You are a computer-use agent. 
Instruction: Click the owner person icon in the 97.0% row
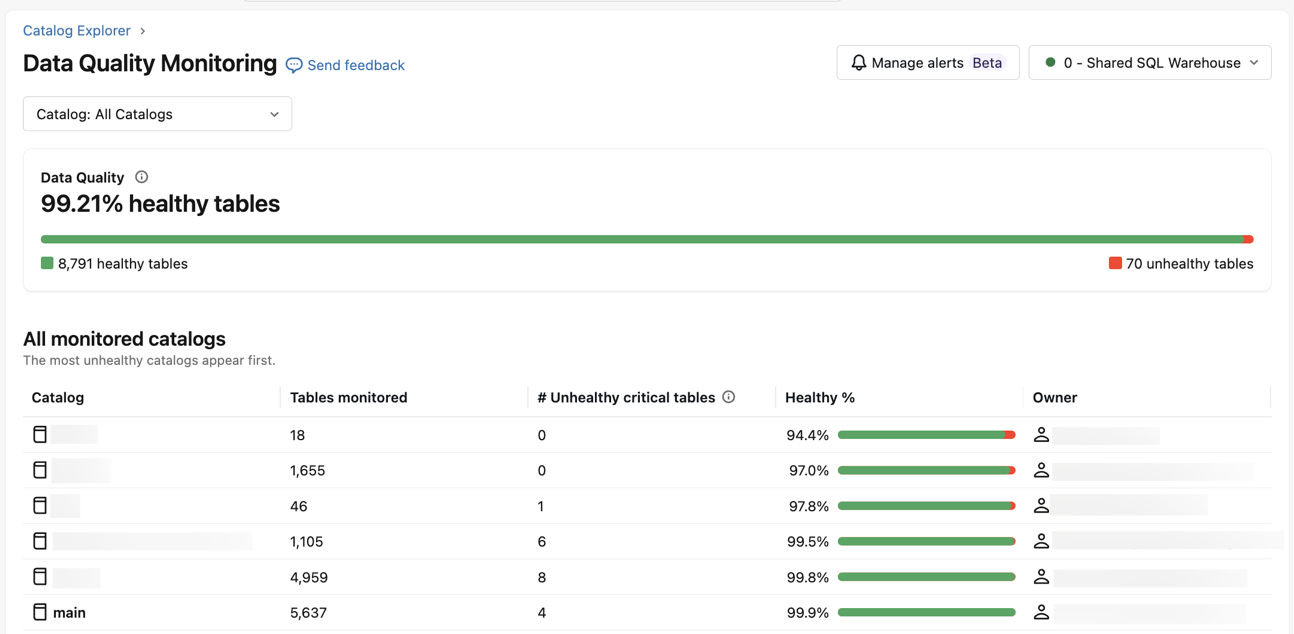1041,470
